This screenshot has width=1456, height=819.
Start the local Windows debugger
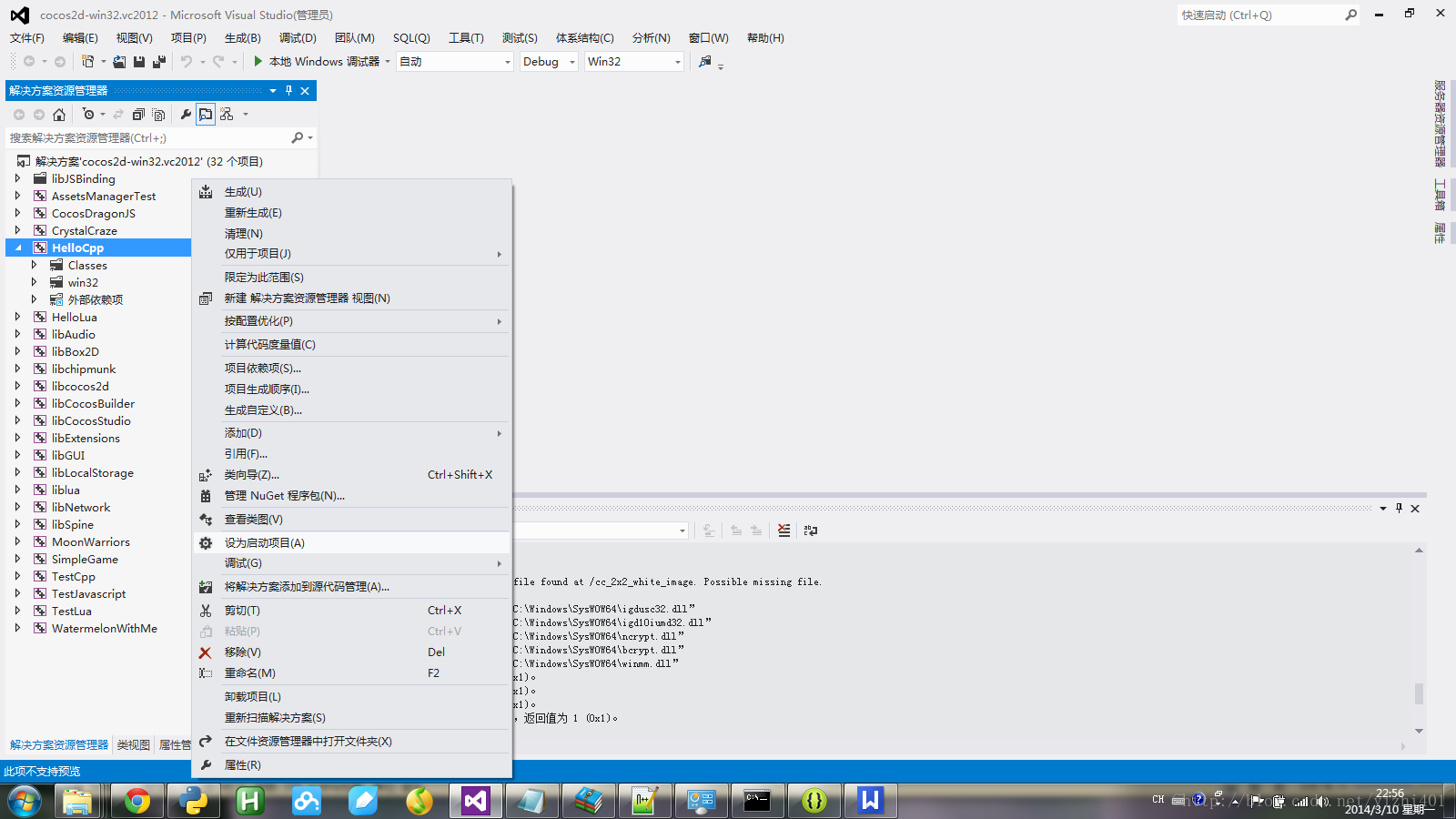[x=317, y=61]
